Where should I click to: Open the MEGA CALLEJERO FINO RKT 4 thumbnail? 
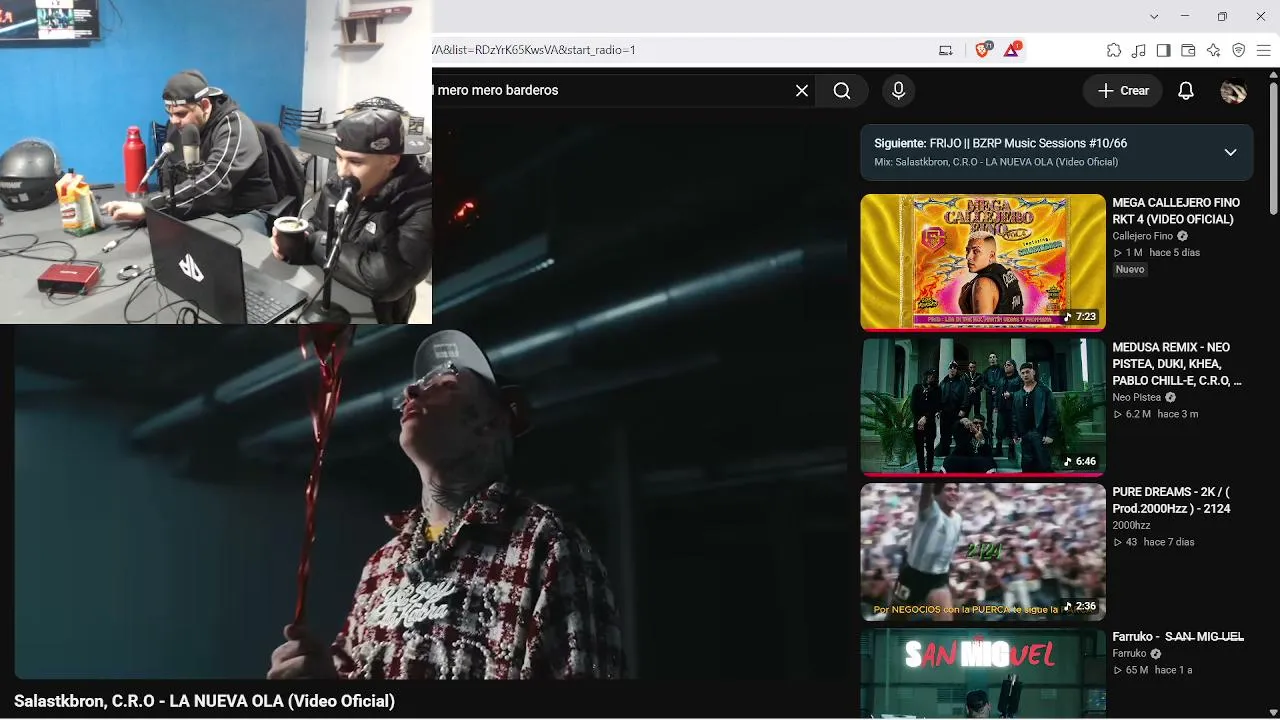point(983,262)
